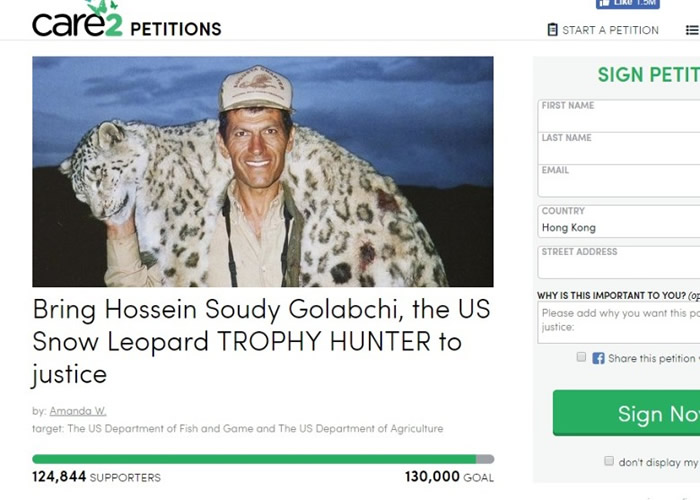
Task: Click the Facebook icon beside Share this petition
Action: pos(598,358)
